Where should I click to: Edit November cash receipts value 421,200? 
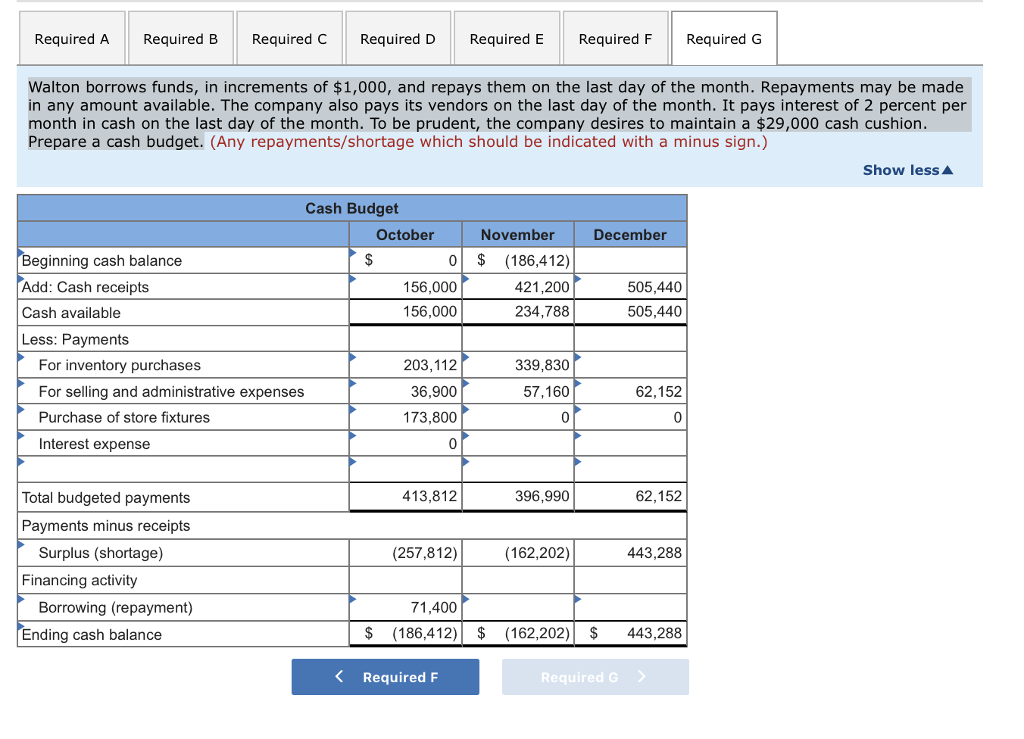coord(518,287)
